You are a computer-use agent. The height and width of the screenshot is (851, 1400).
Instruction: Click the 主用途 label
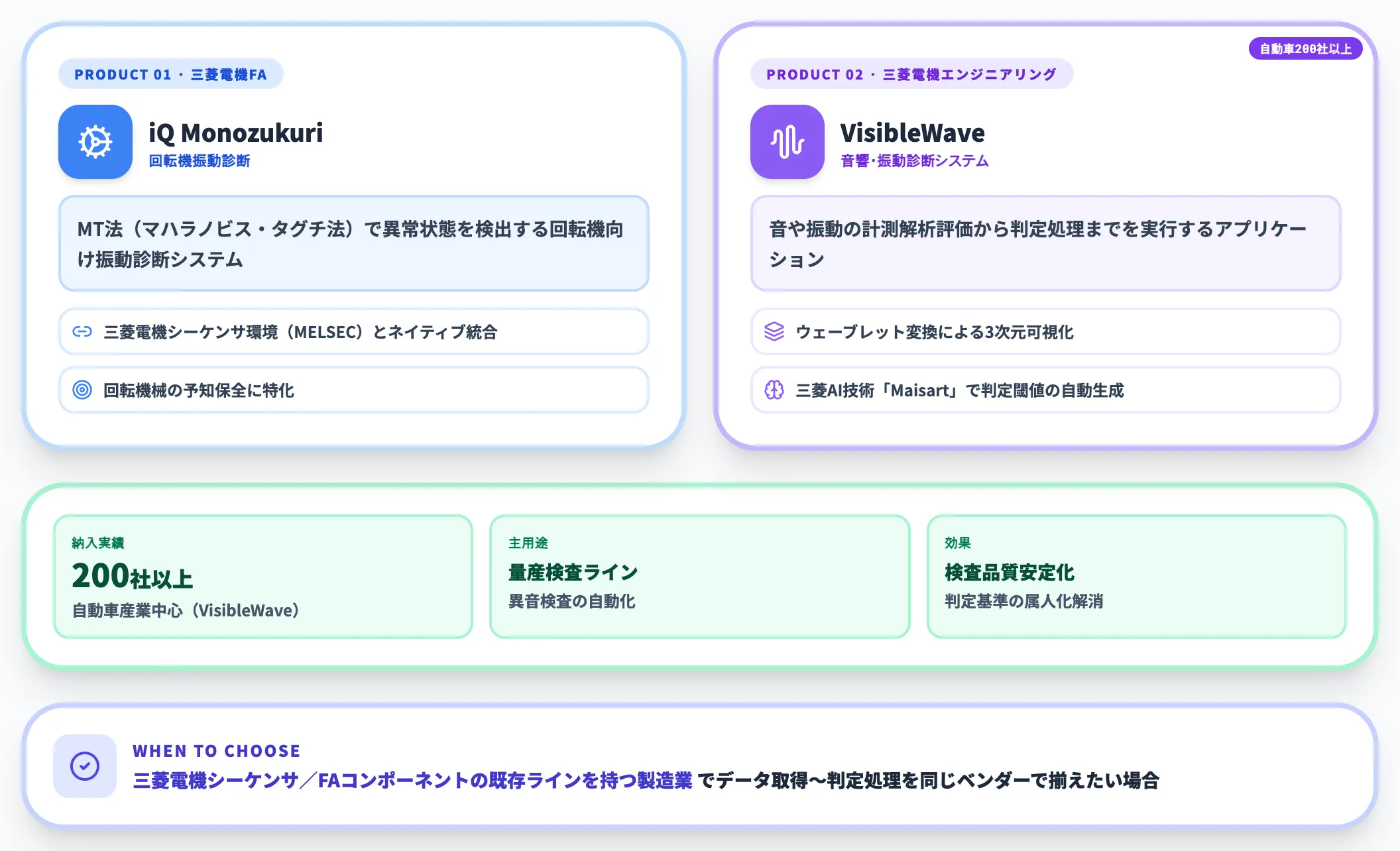tap(528, 543)
